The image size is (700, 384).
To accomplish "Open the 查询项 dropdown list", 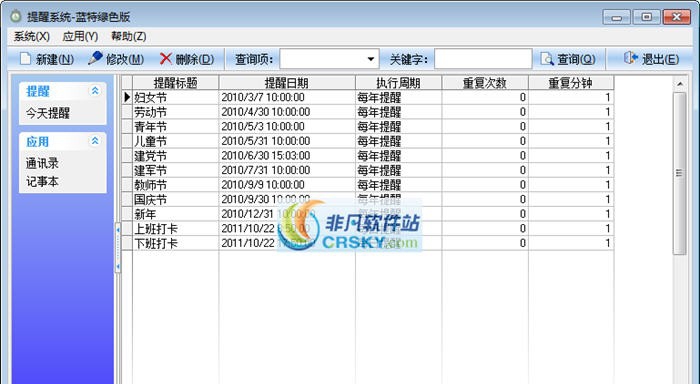I will [x=371, y=59].
